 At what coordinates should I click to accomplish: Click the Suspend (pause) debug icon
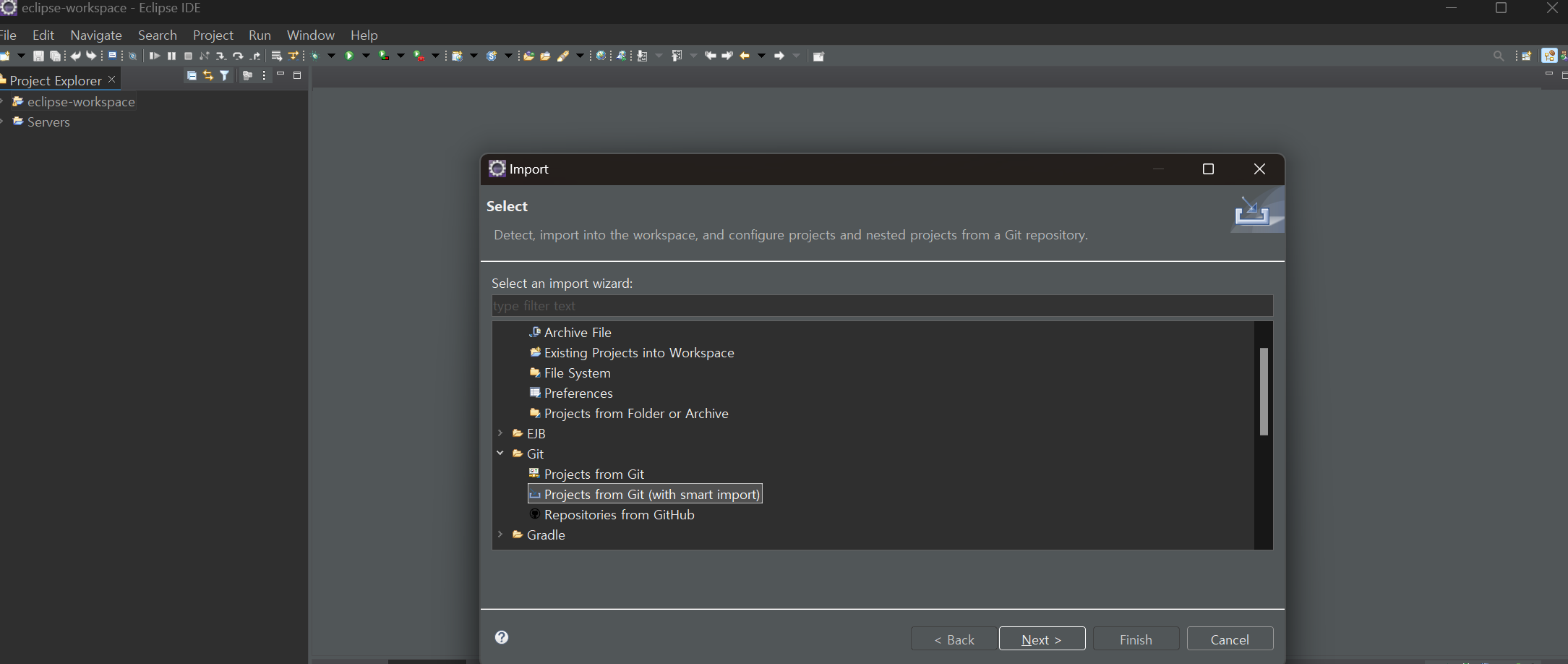tap(171, 56)
